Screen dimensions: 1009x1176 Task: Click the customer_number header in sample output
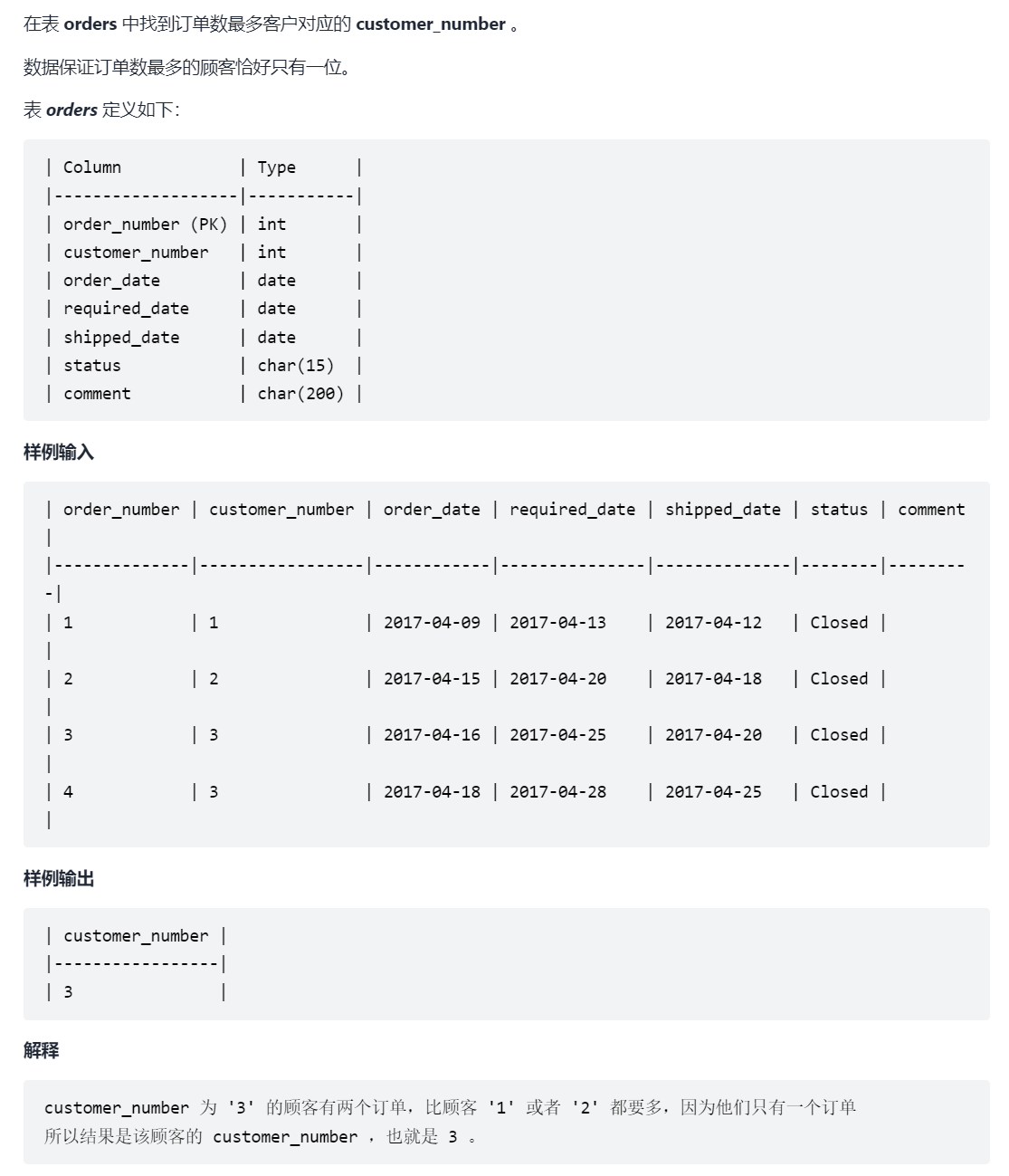point(136,936)
